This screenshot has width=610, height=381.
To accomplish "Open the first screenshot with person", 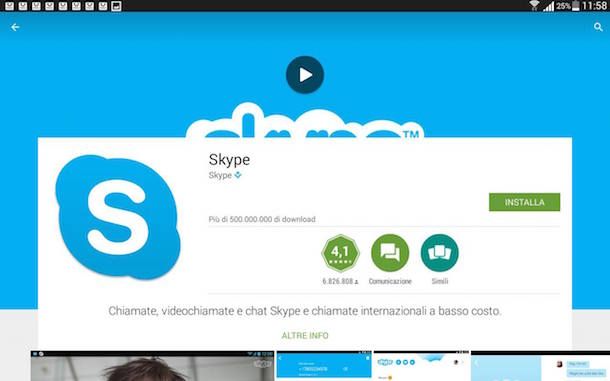I will click(152, 366).
